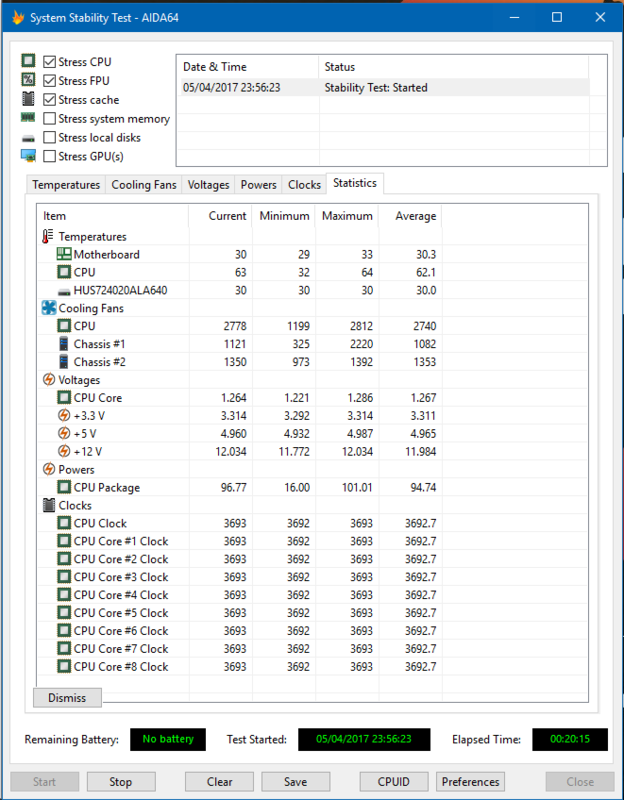Select the Stability Test: Started log entry

[375, 88]
